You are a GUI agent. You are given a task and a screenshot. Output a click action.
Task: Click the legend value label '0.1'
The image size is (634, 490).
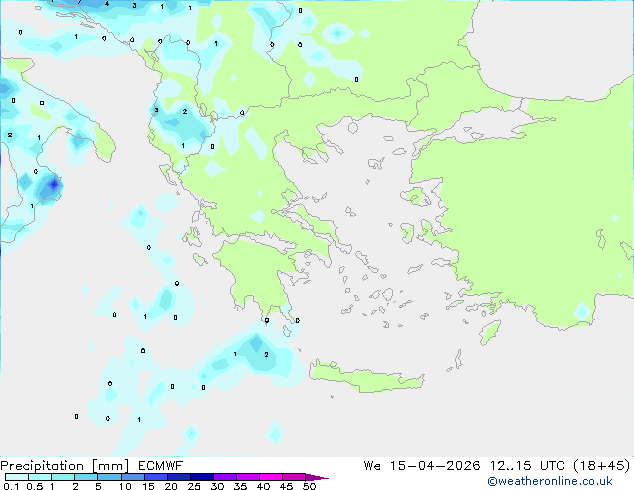(11, 486)
